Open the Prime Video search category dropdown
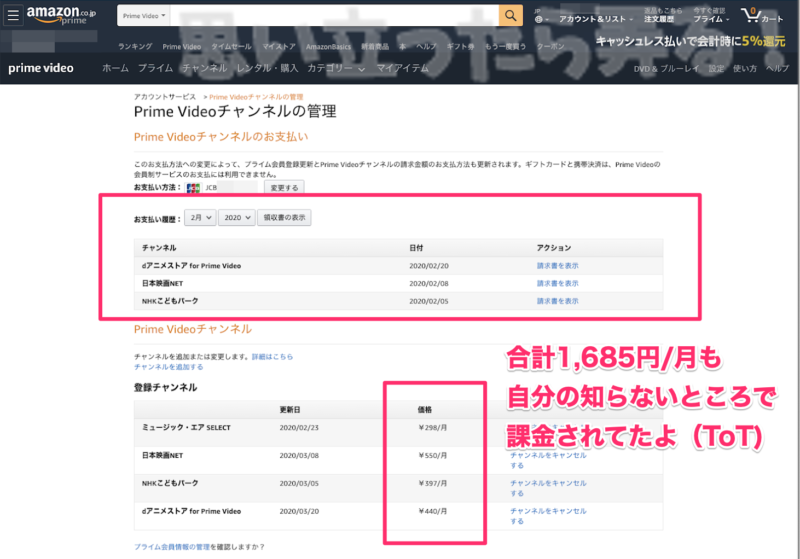800x559 pixels. [x=144, y=16]
